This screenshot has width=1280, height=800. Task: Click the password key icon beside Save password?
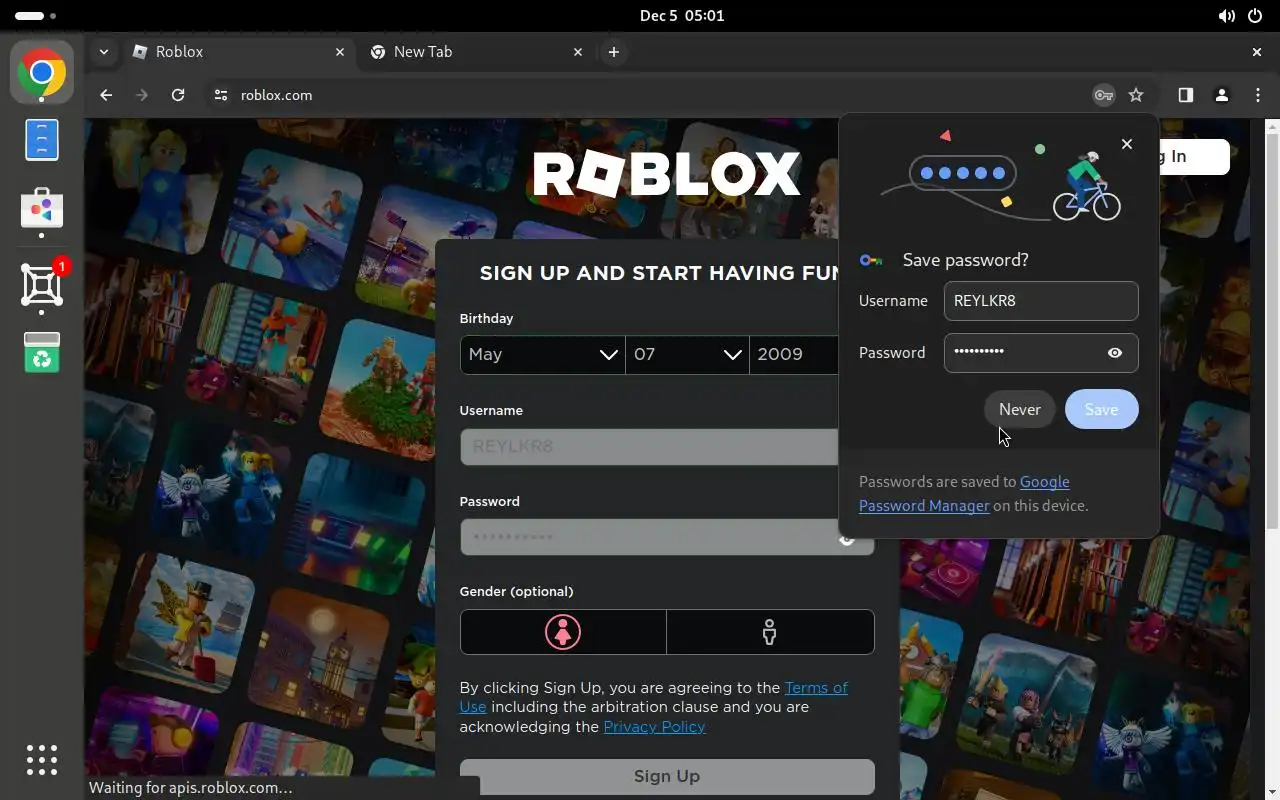[x=872, y=260]
